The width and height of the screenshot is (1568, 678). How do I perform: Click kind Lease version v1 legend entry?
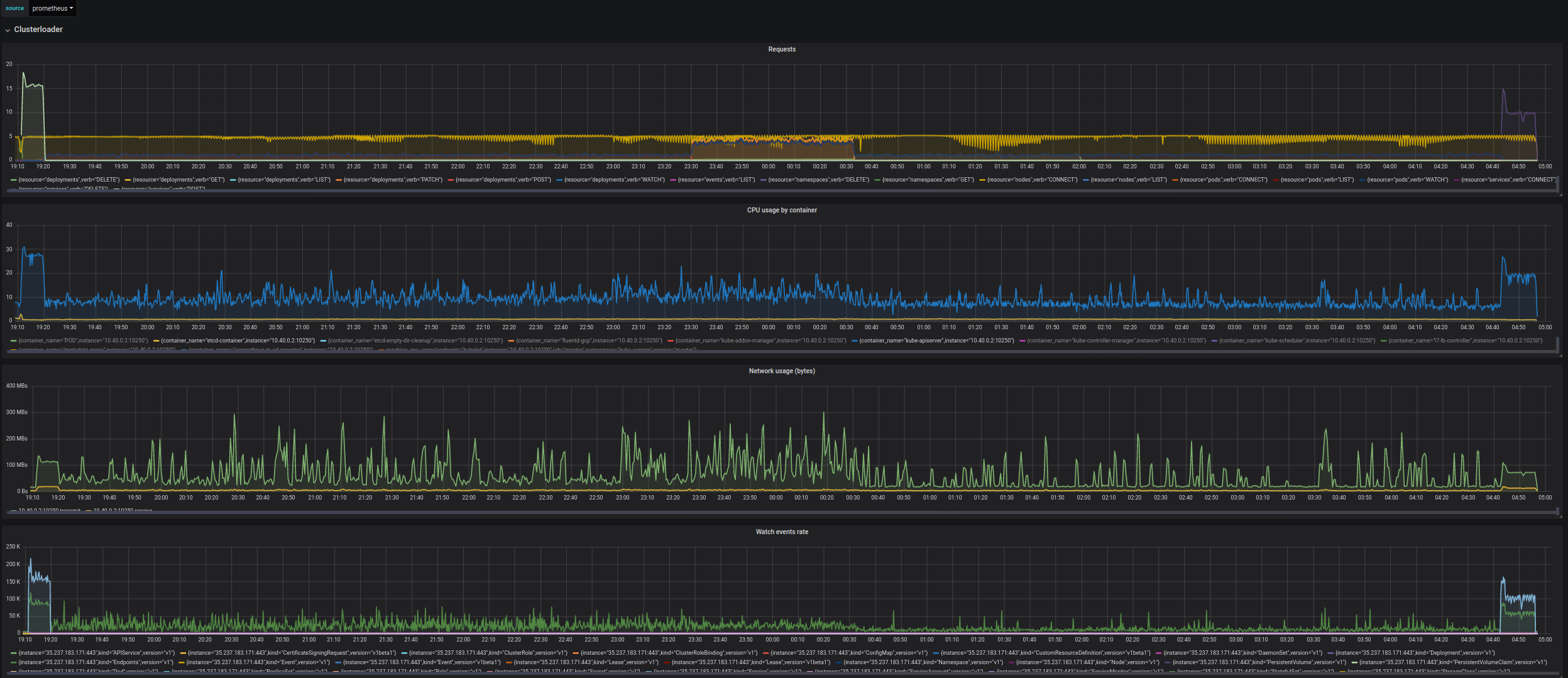pos(586,662)
